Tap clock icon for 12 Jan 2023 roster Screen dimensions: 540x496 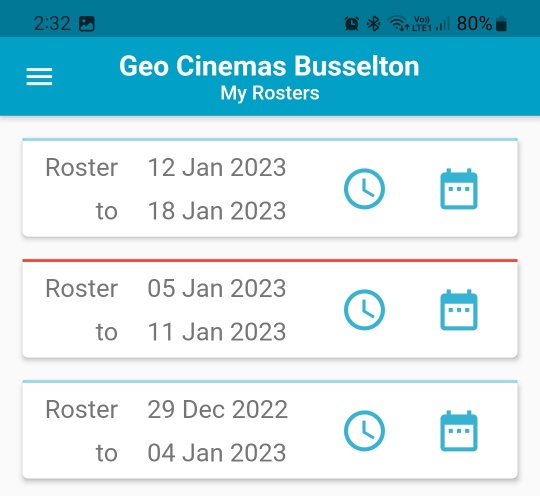pos(364,189)
